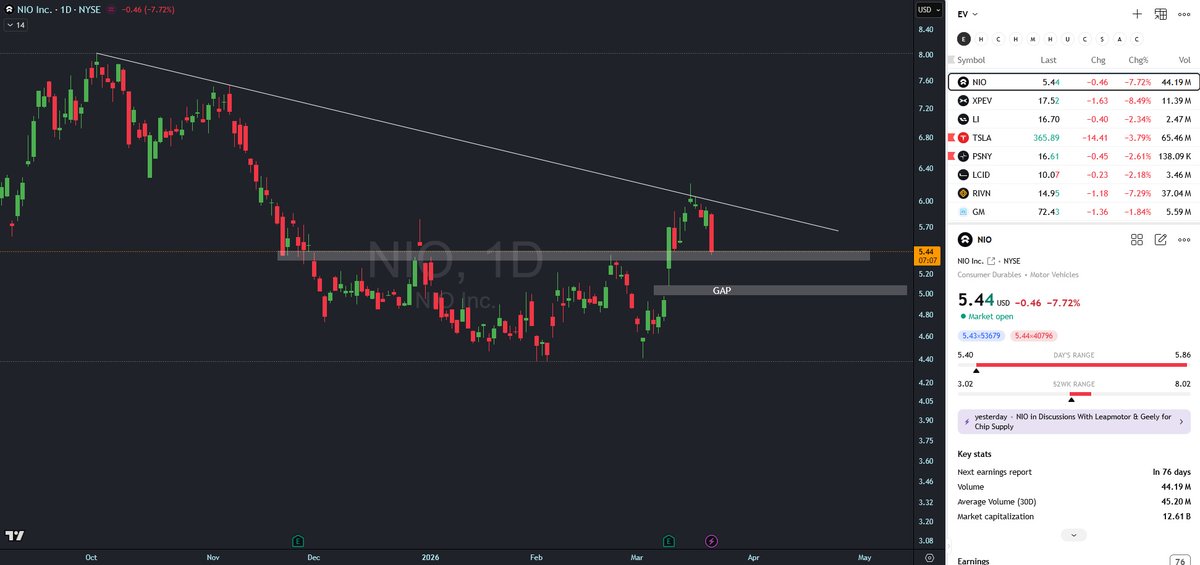Screen dimensions: 1200x565
Task: Click Next earnings report row
Action: 1073,471
